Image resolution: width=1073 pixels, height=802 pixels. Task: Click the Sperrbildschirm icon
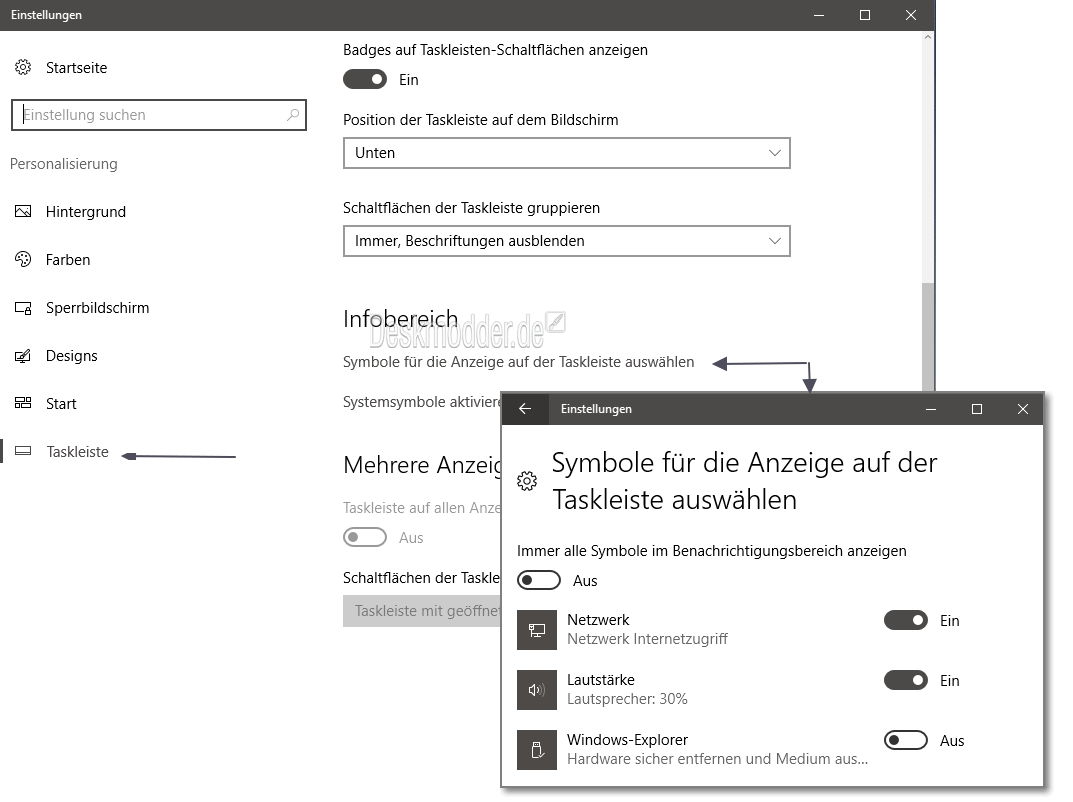click(x=23, y=308)
